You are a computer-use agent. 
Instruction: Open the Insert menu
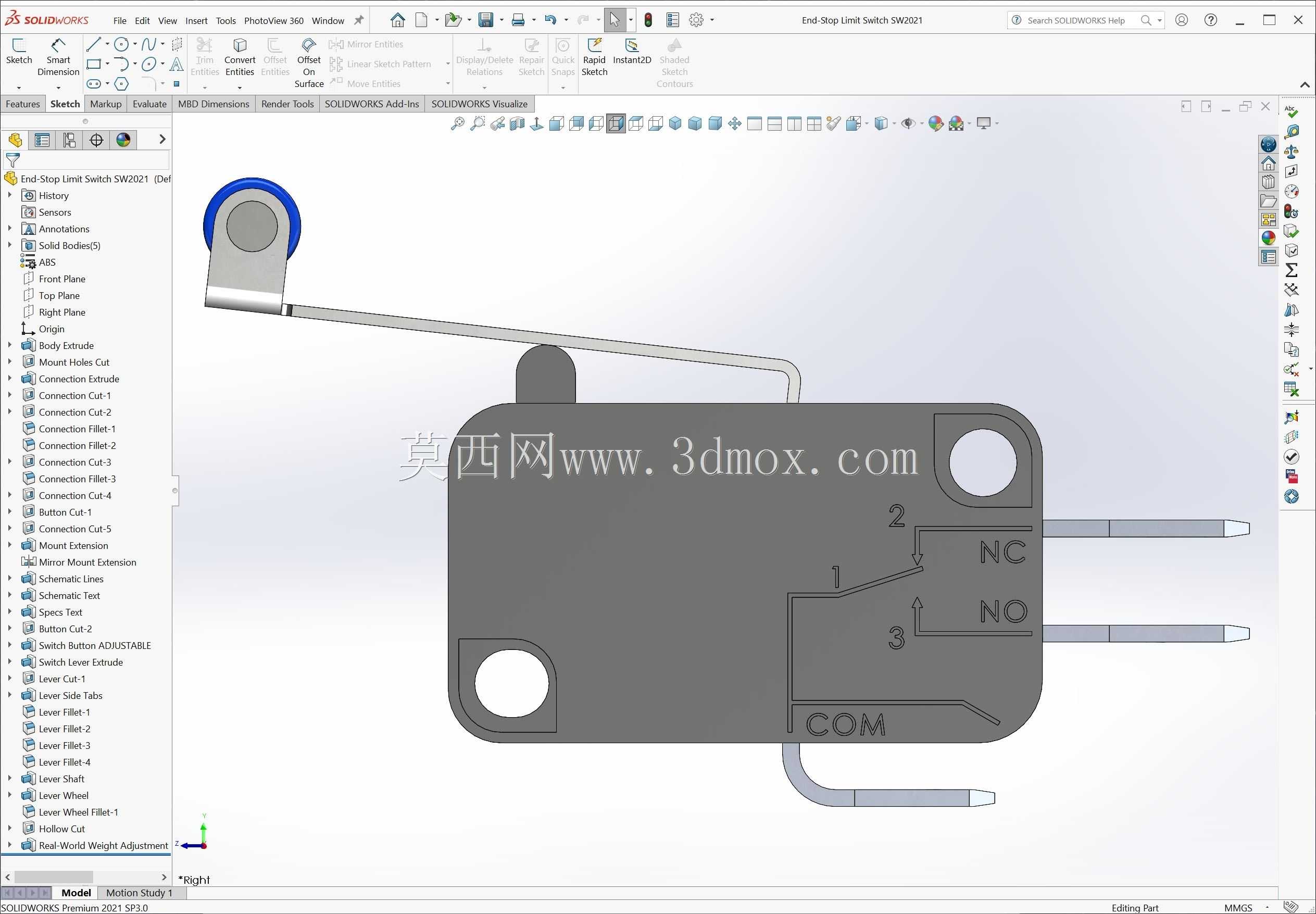coord(196,21)
